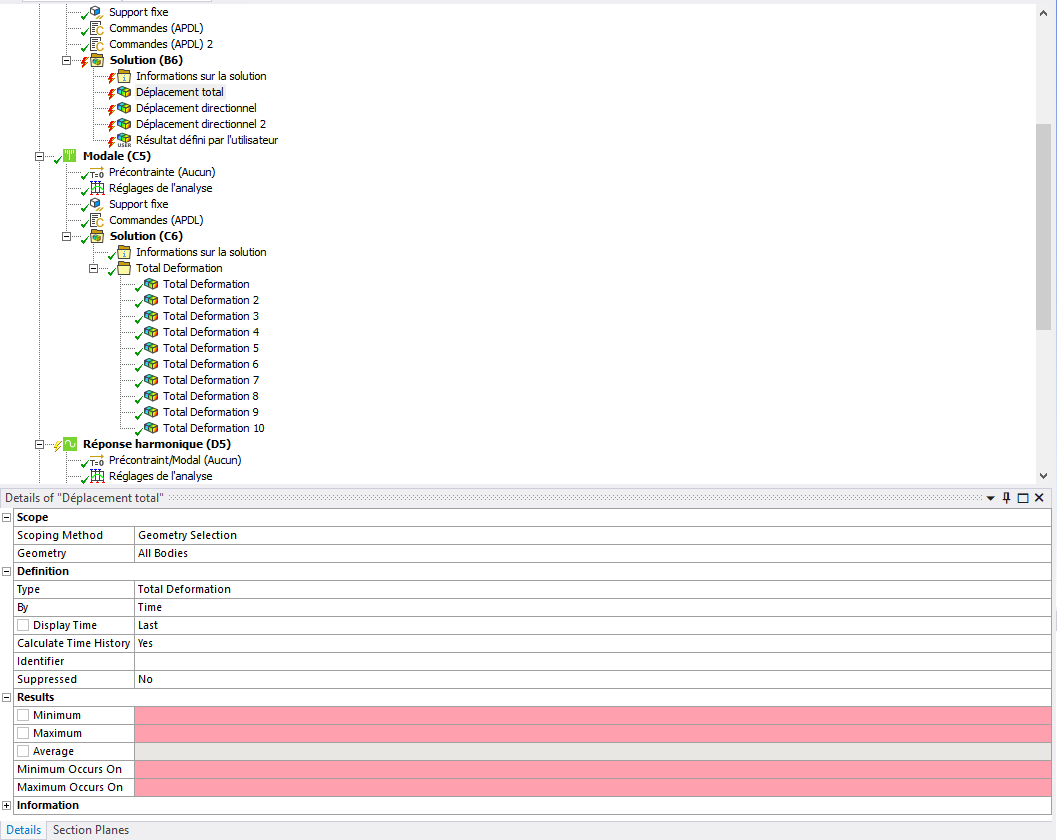Toggle the Maximum result checkbox
This screenshot has width=1057, height=840.
pyautogui.click(x=23, y=733)
